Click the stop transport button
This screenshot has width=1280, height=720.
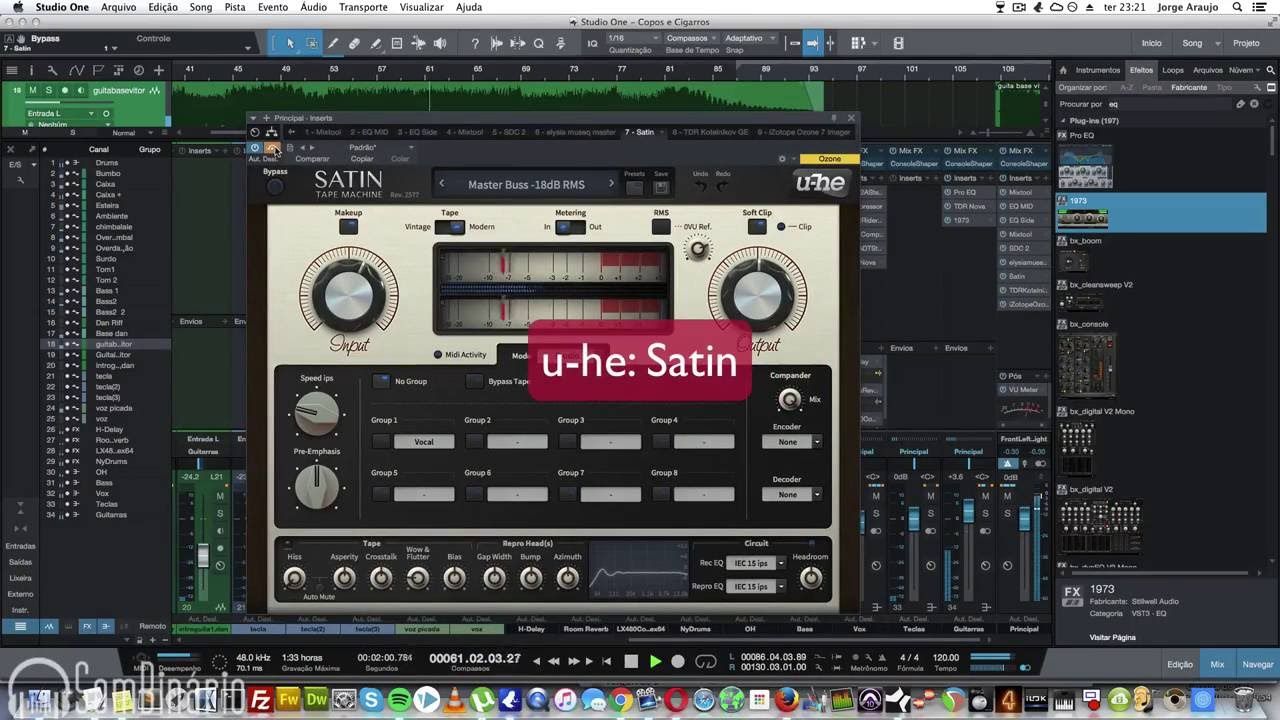631,661
